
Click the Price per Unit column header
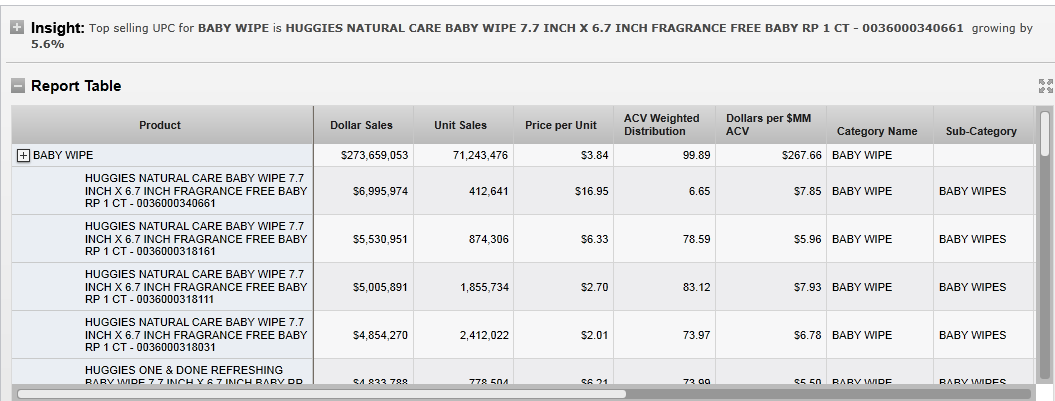click(561, 125)
